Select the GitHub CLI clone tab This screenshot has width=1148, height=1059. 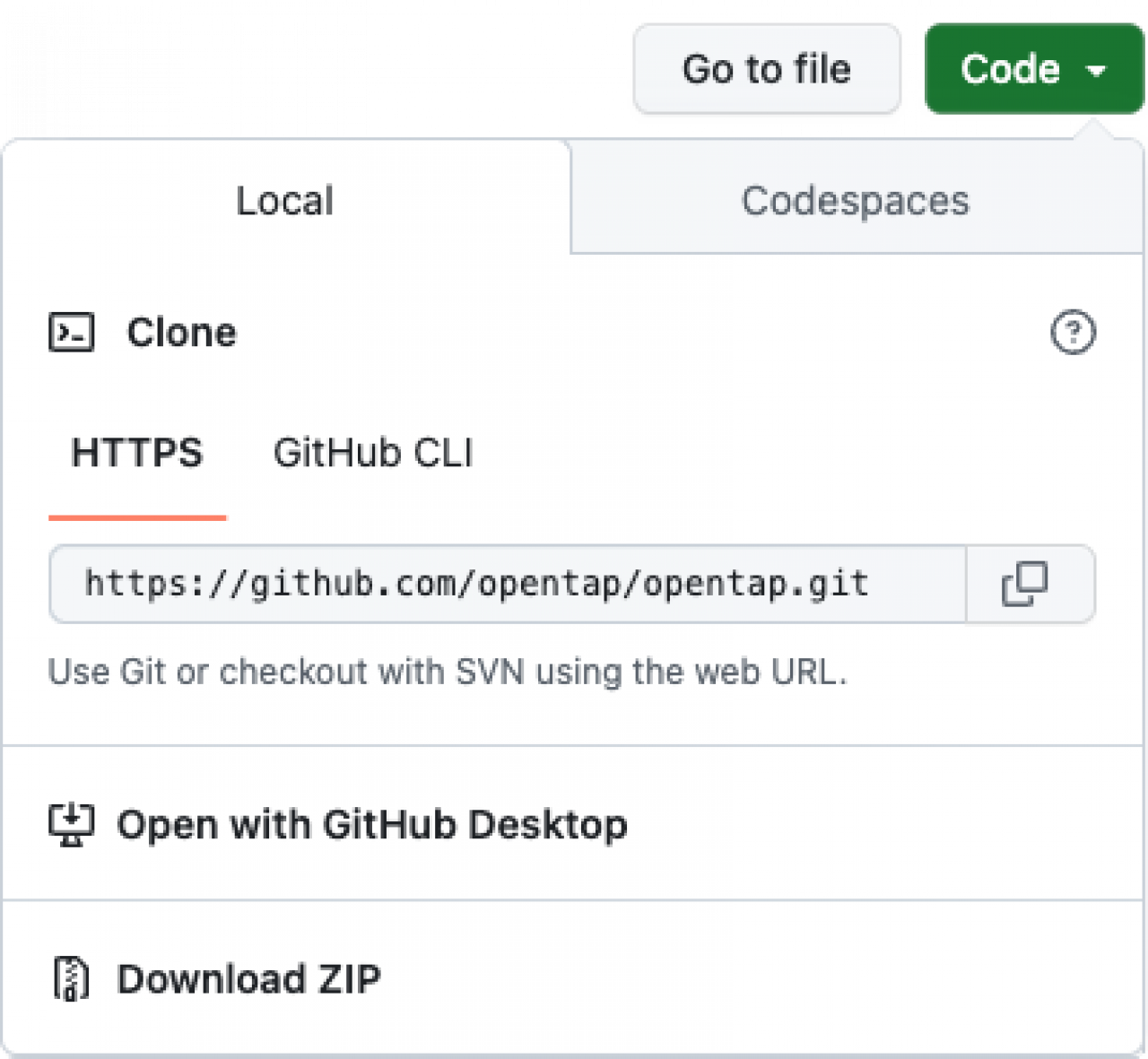(x=373, y=453)
